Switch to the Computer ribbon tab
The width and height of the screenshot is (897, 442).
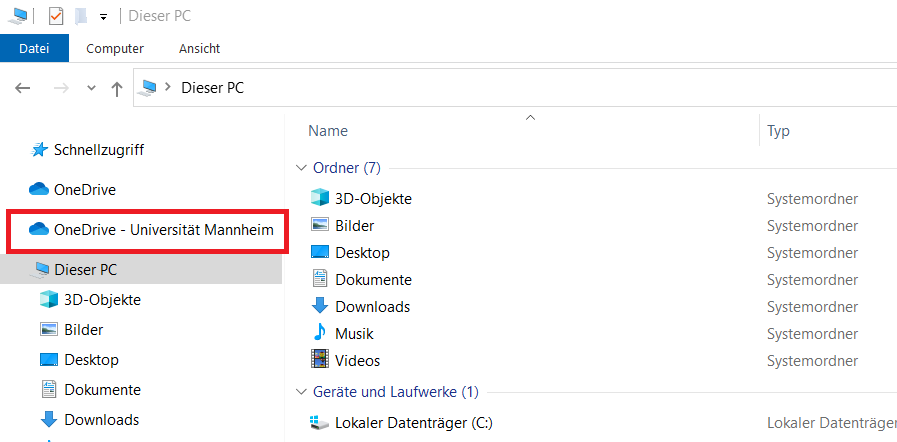[115, 49]
